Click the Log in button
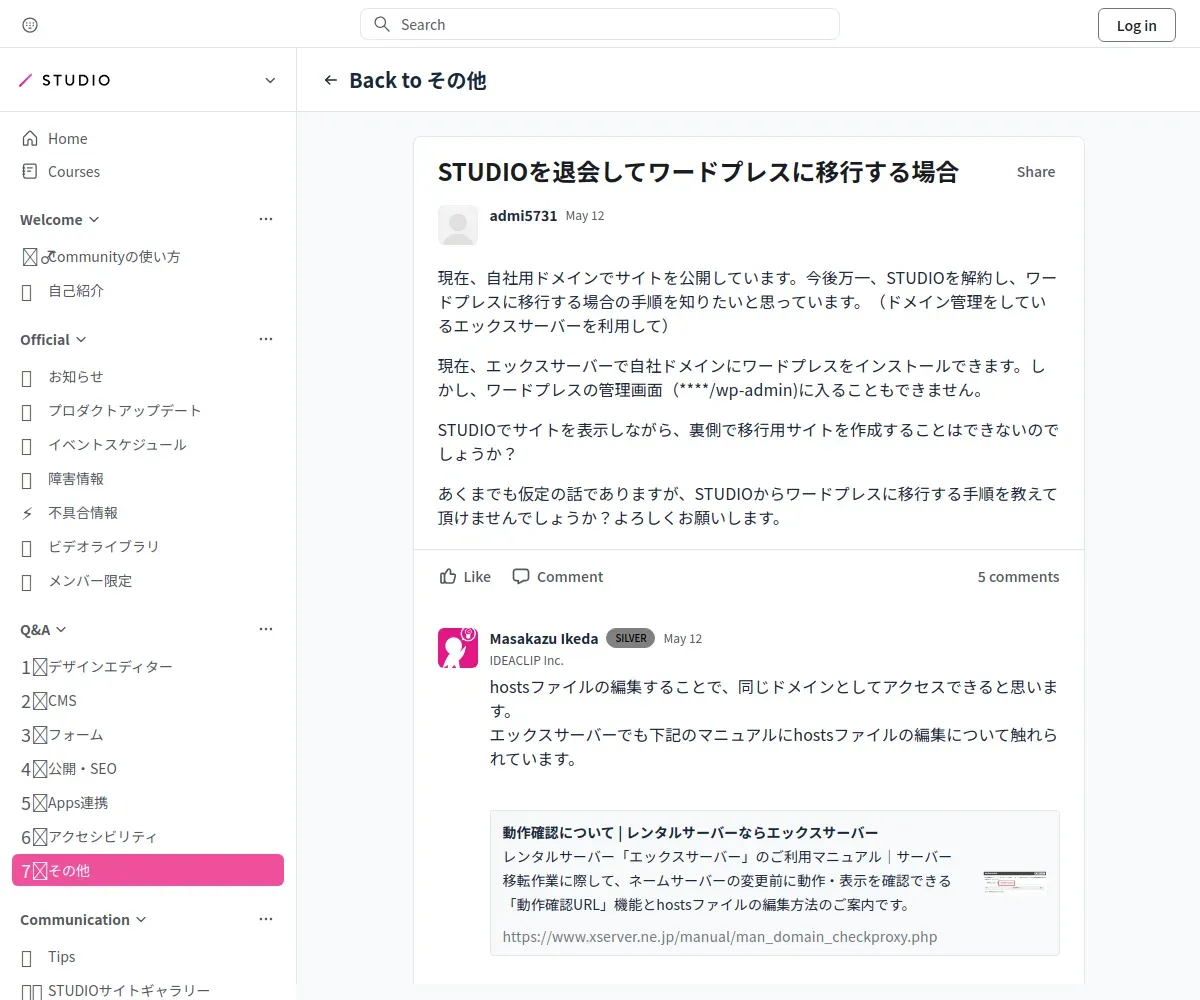This screenshot has width=1200, height=1000. coord(1136,25)
